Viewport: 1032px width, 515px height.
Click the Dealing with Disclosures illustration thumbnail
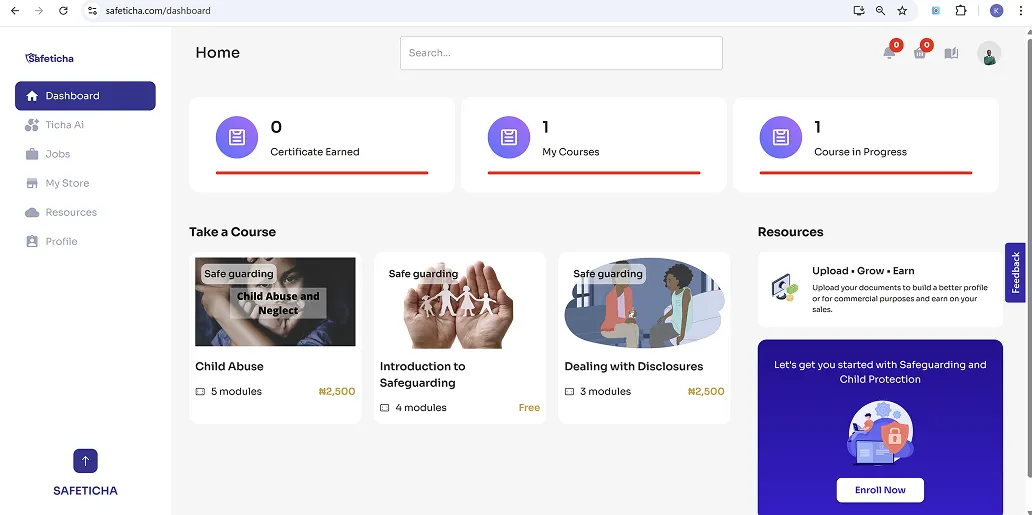pyautogui.click(x=644, y=303)
